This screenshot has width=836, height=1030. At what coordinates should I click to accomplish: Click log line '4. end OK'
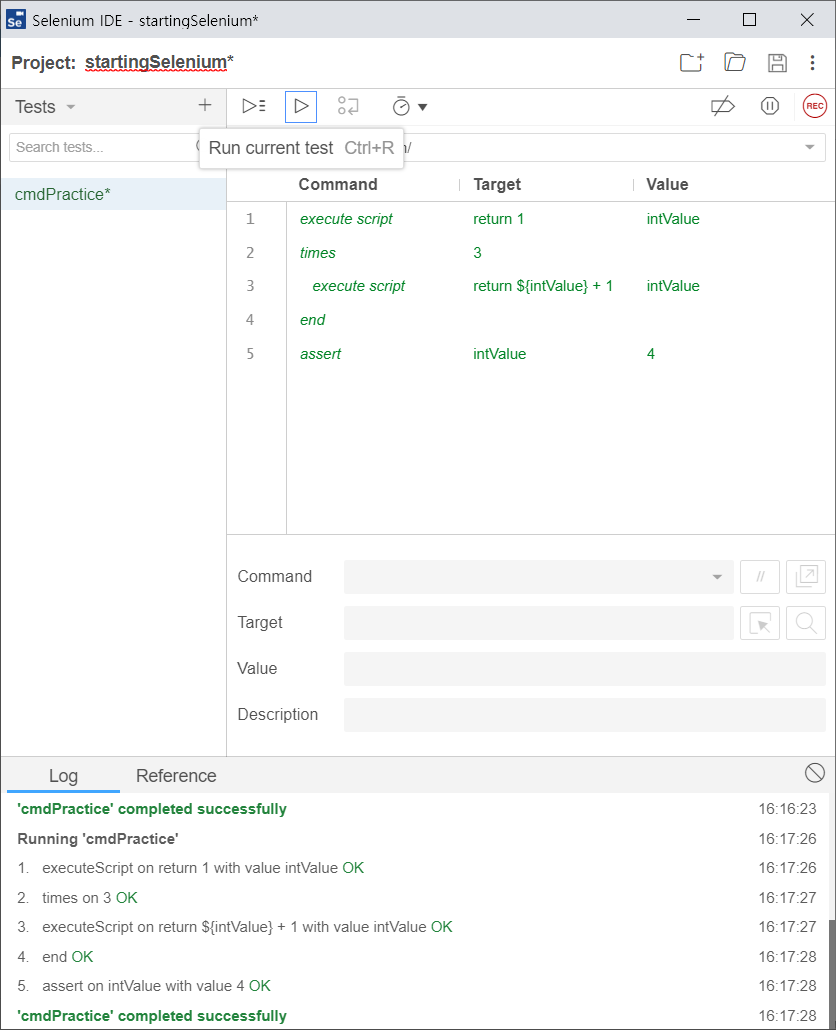click(55, 957)
